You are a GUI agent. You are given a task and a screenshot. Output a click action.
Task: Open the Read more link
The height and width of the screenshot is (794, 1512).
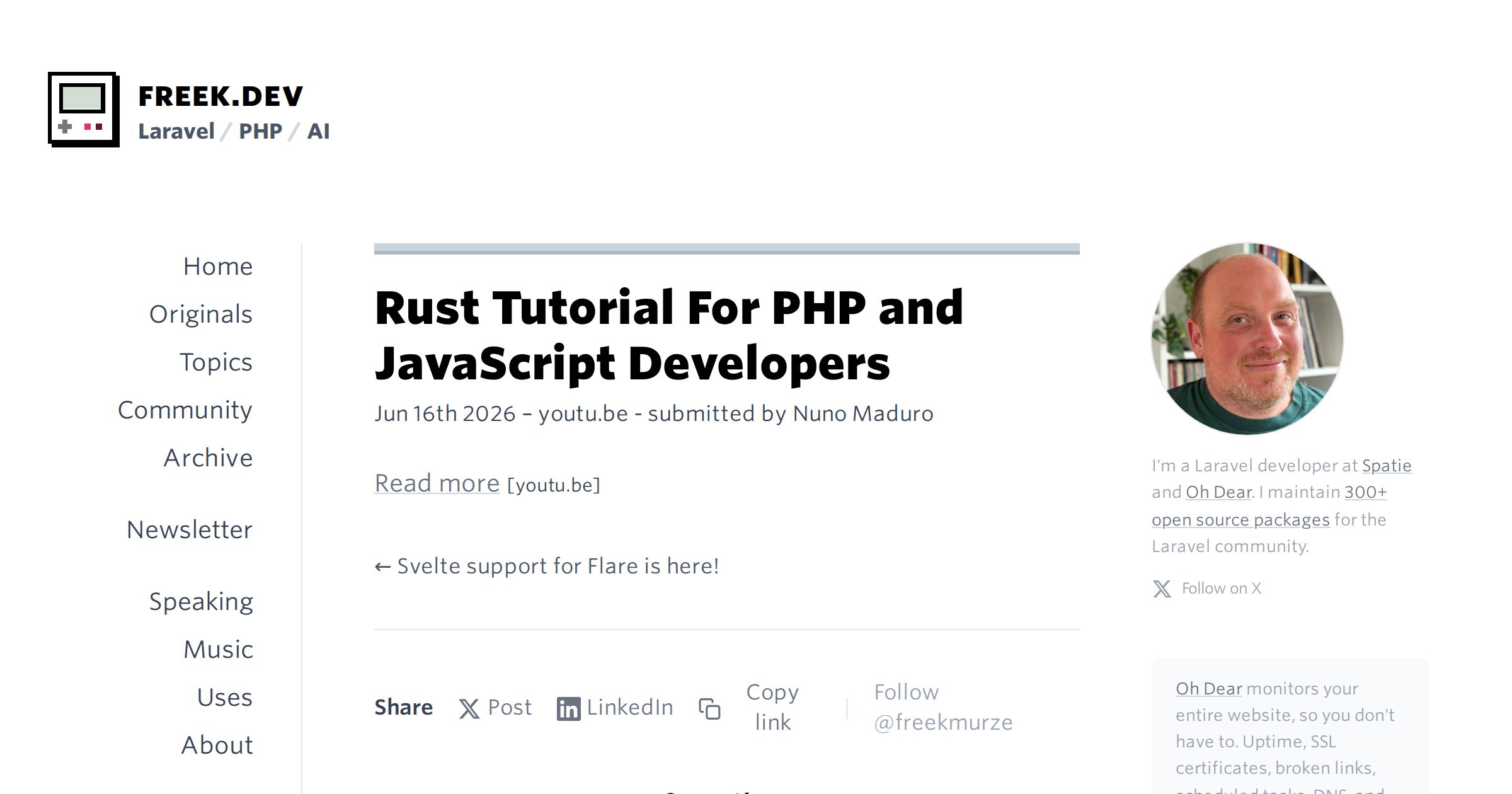pos(437,483)
